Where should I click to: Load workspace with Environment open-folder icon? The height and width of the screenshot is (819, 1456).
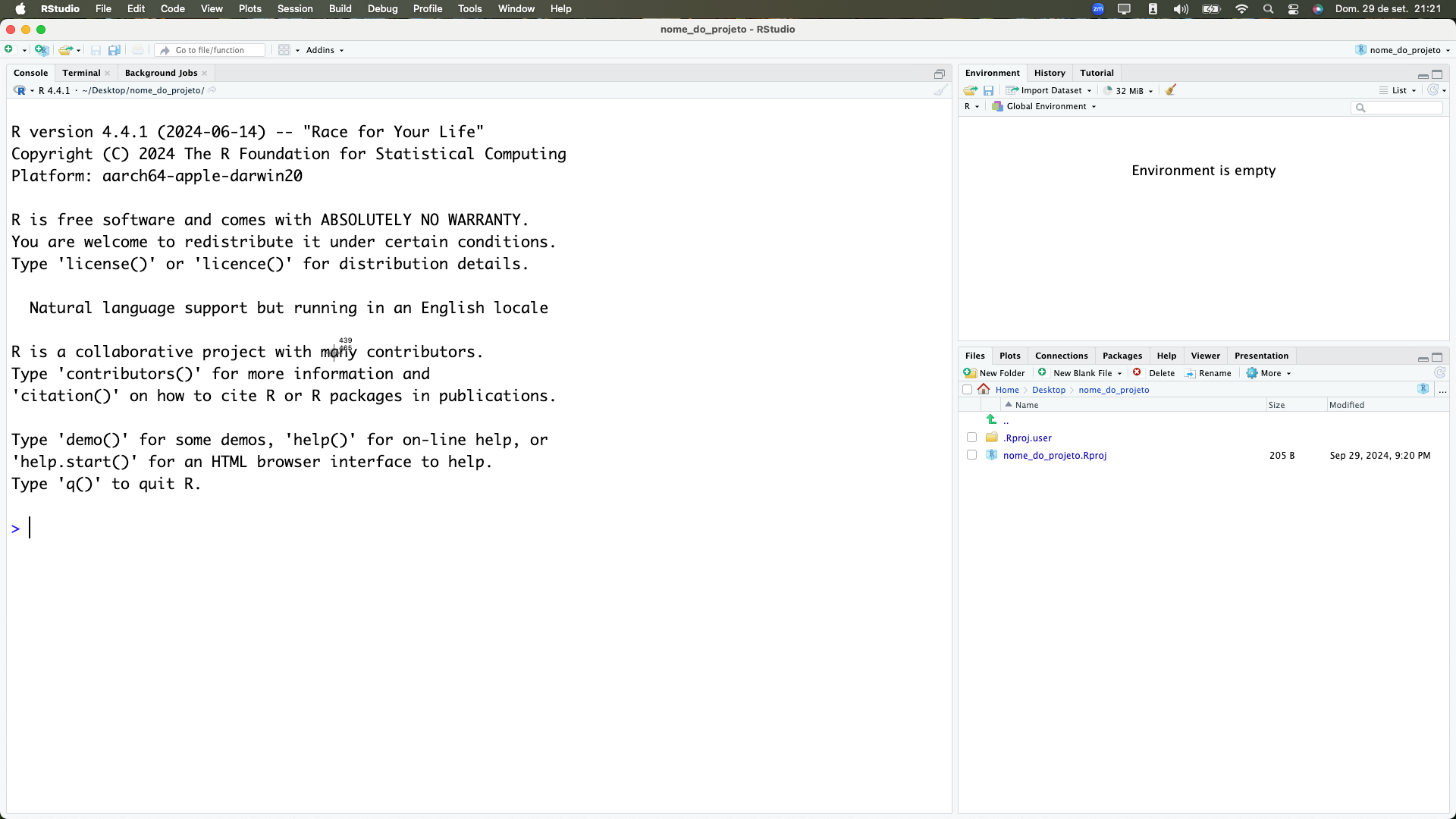971,90
